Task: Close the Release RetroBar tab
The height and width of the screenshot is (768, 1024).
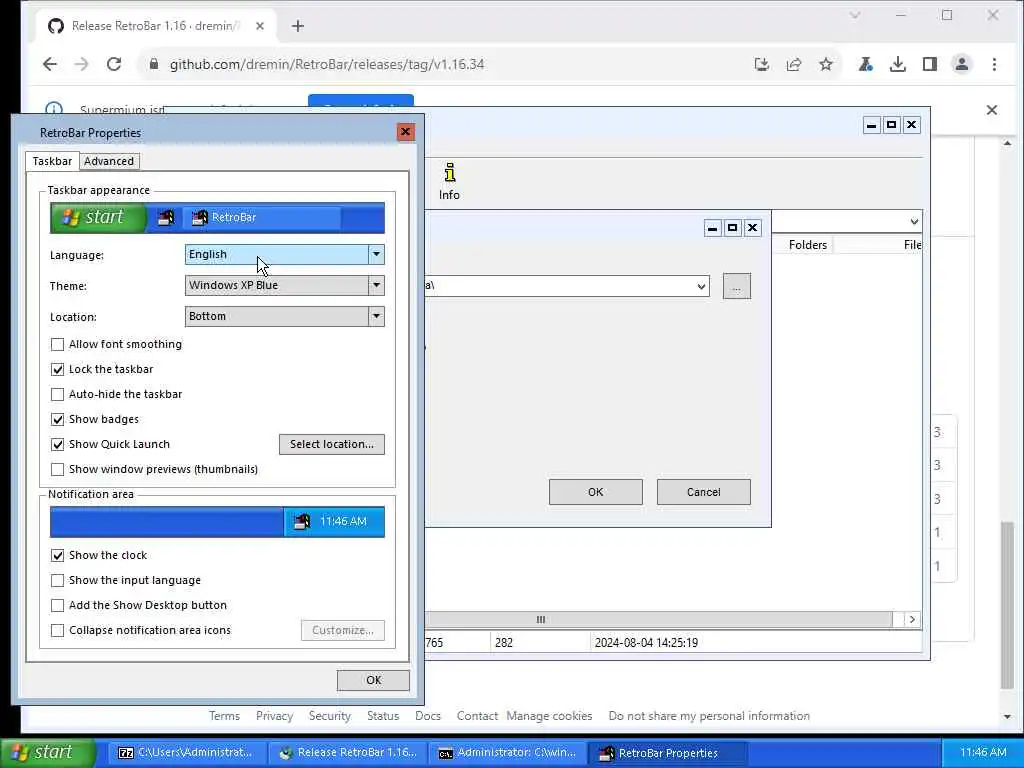Action: 260,26
